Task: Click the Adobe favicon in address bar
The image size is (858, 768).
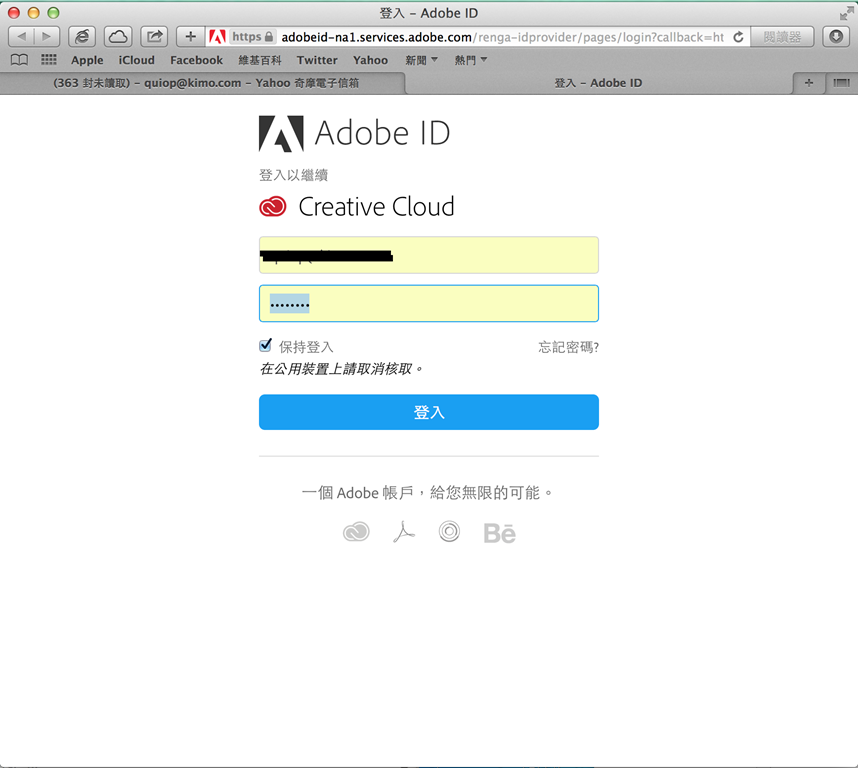Action: tap(217, 37)
